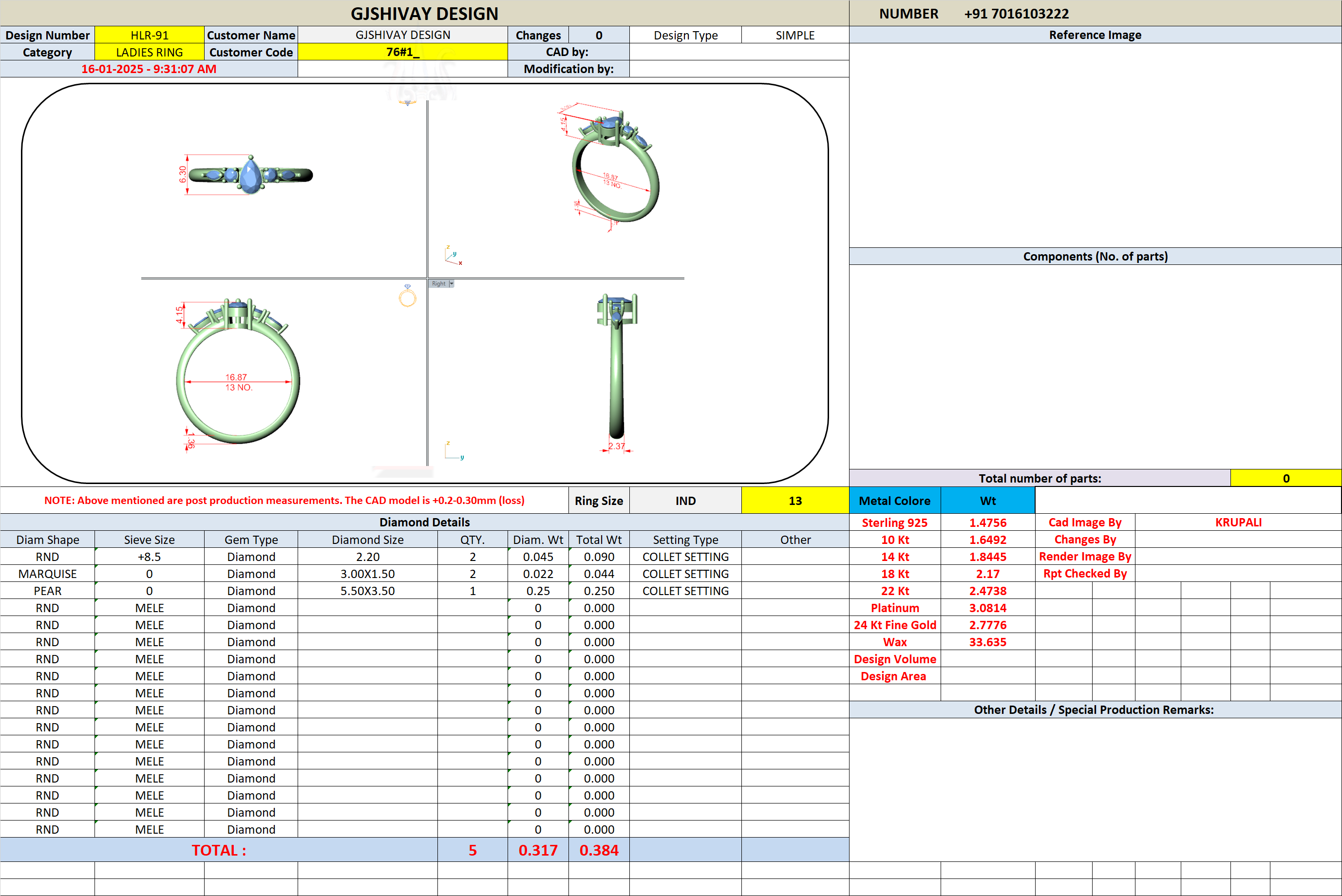
Task: Select the Platinum weight 3.0814
Action: [988, 608]
